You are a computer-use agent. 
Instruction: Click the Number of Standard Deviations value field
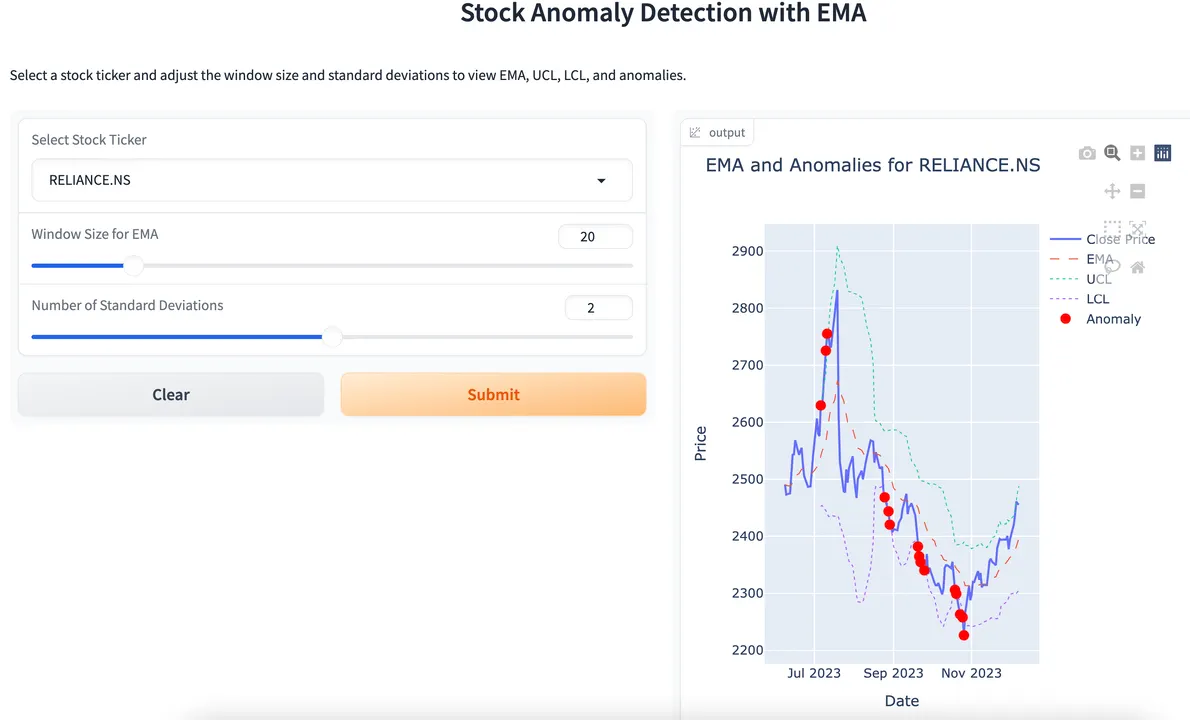(599, 308)
